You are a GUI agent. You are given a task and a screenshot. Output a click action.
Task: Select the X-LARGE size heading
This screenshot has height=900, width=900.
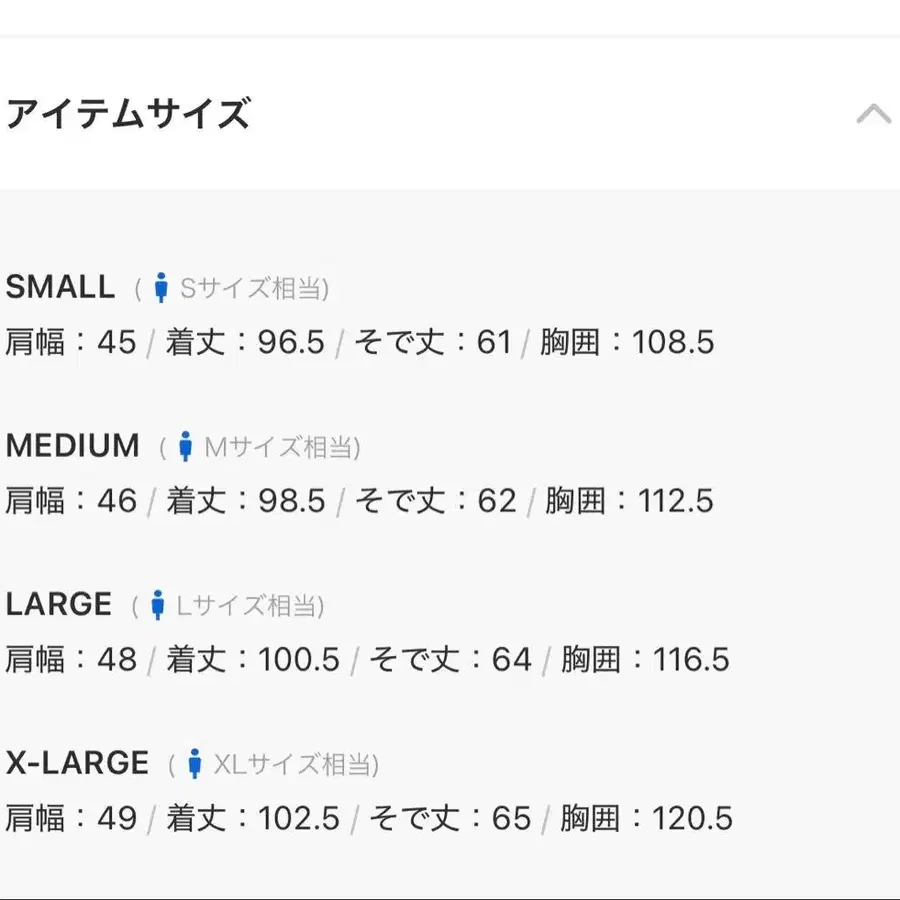tap(77, 763)
